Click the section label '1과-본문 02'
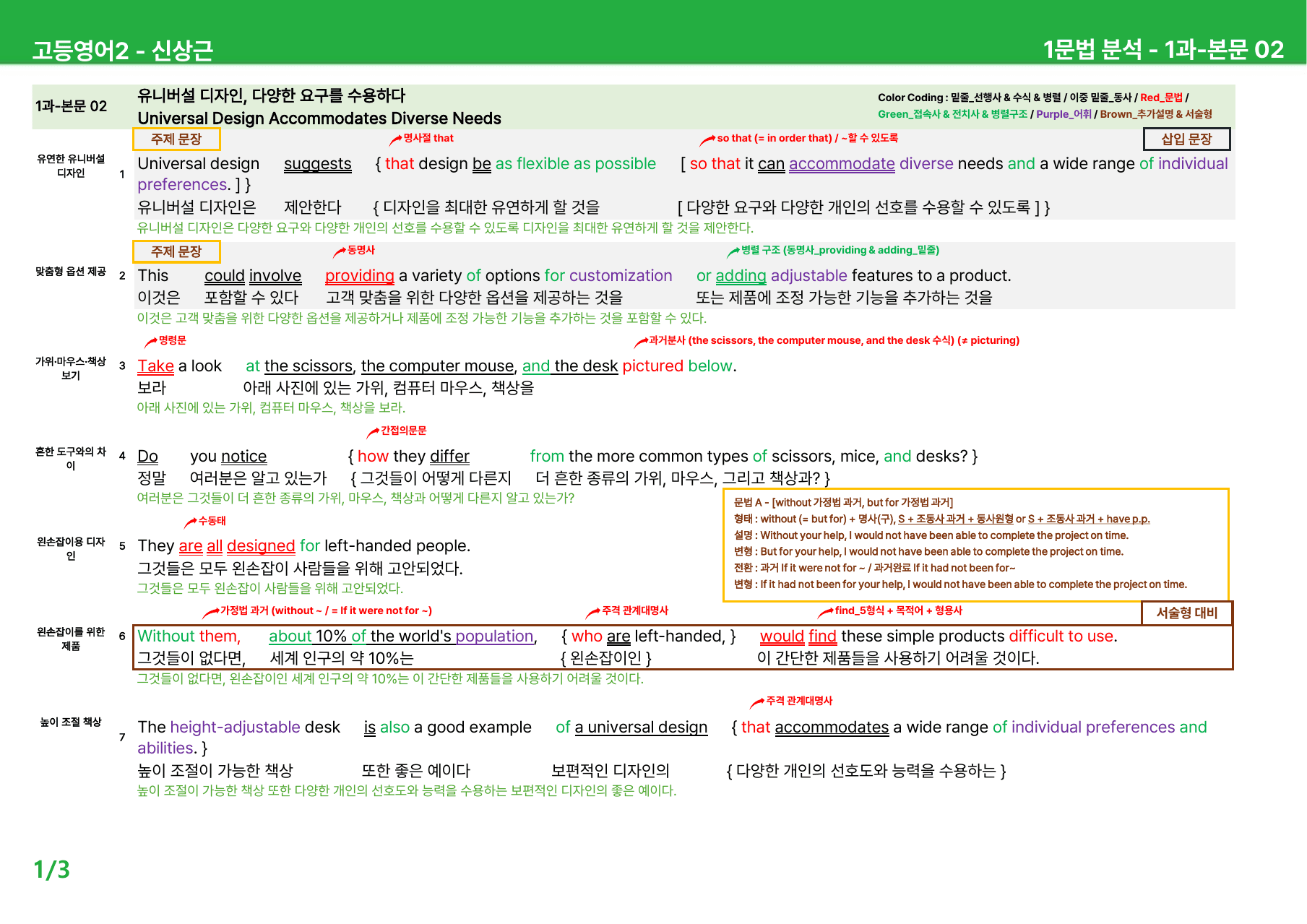The height and width of the screenshot is (924, 1307). (71, 106)
